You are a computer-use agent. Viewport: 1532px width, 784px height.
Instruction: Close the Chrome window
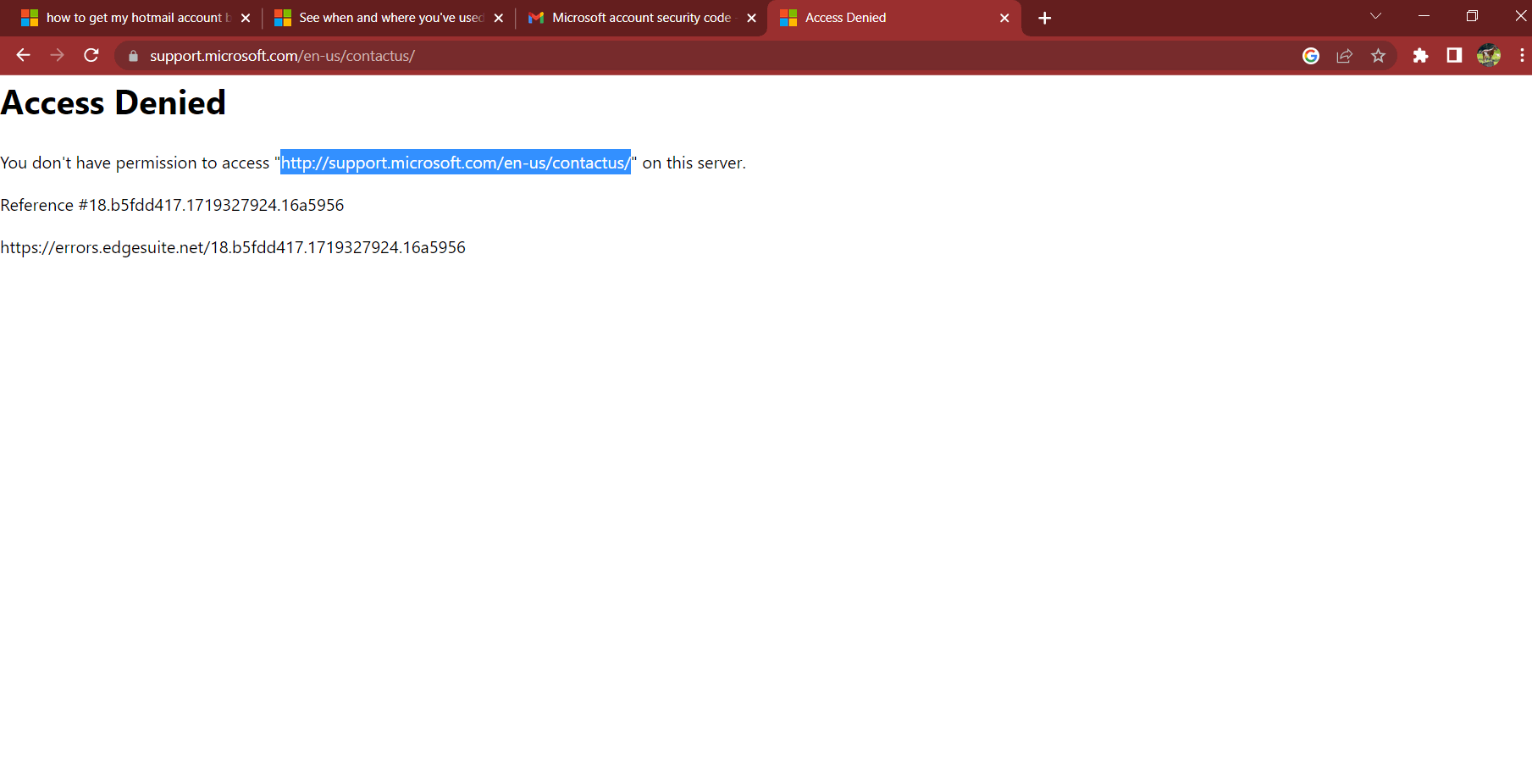[x=1520, y=16]
